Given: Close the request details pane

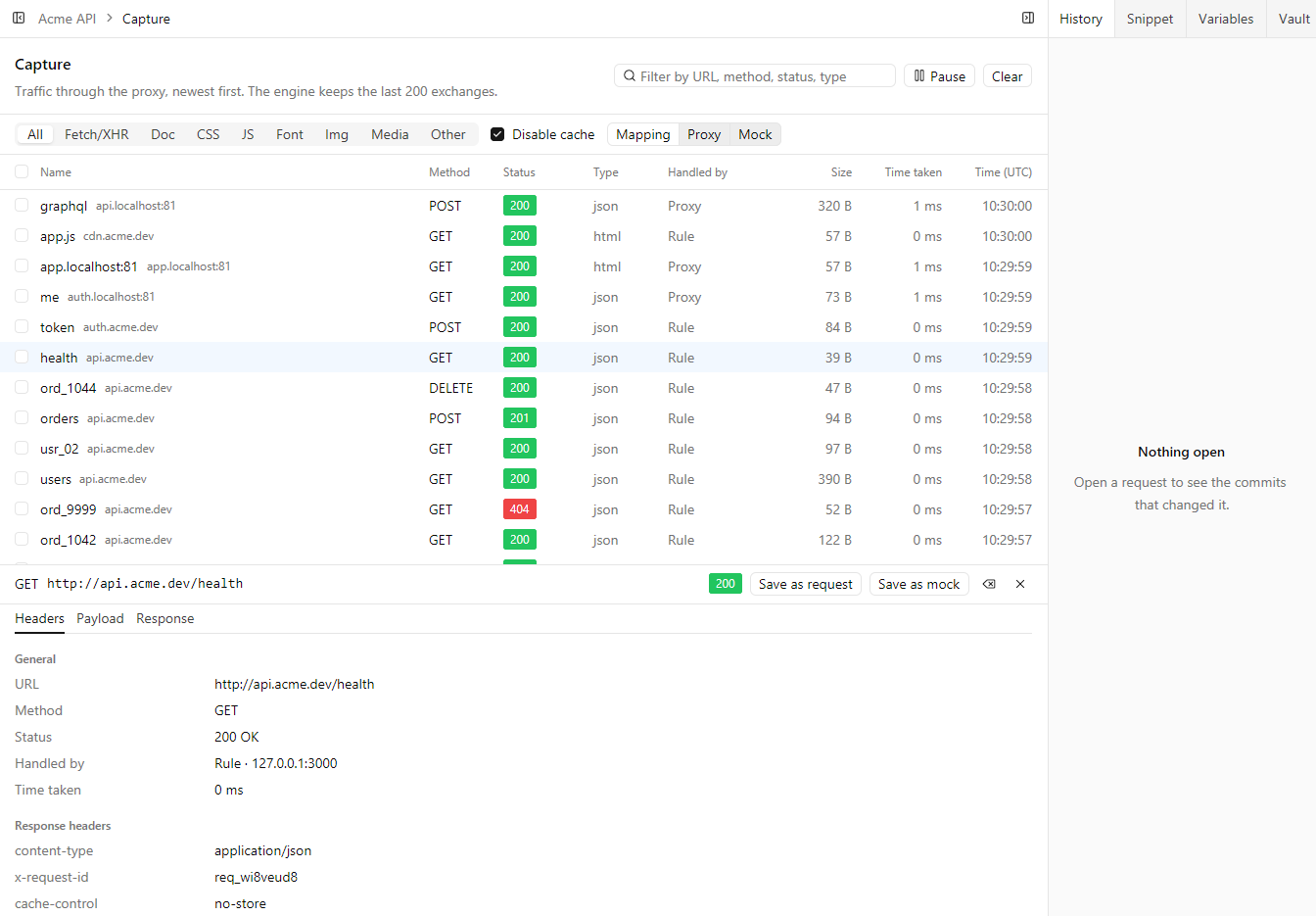Looking at the screenshot, I should tap(1020, 584).
